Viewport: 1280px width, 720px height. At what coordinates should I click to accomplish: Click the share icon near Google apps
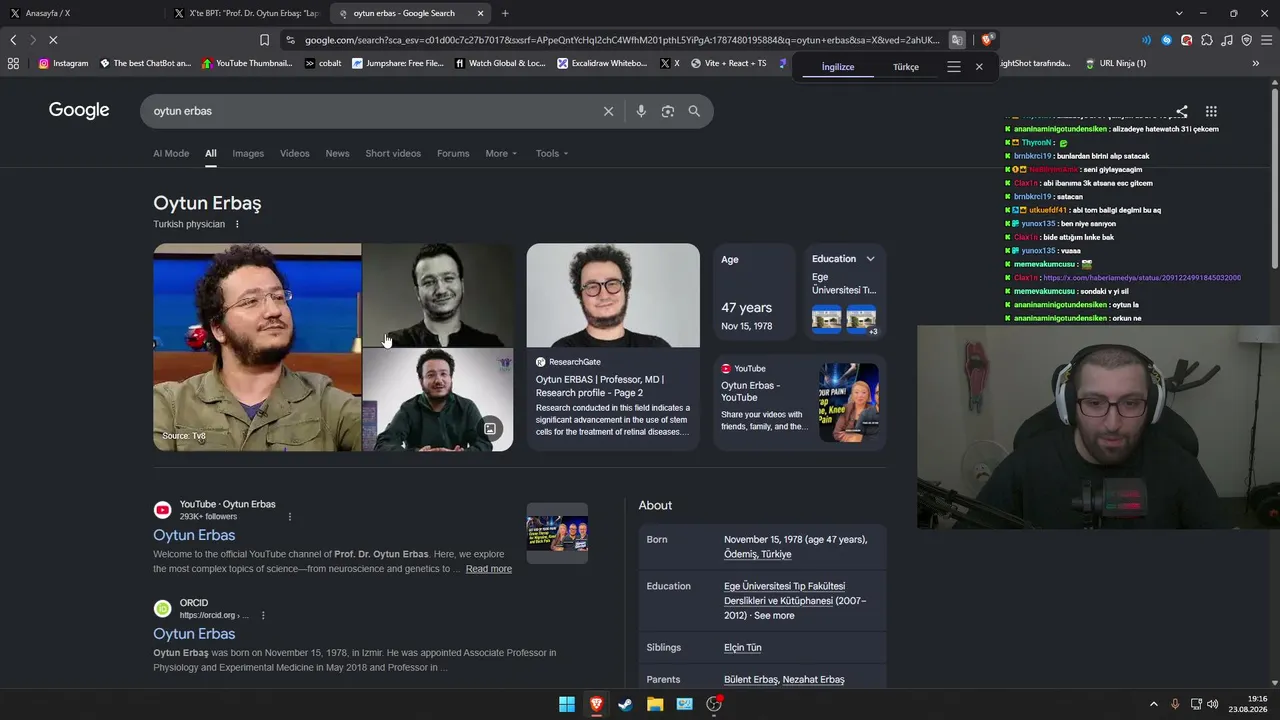pyautogui.click(x=1182, y=112)
